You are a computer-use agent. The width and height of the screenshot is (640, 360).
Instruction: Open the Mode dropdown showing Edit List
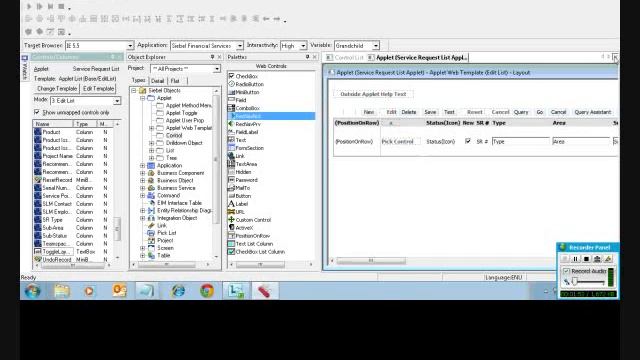pyautogui.click(x=117, y=100)
